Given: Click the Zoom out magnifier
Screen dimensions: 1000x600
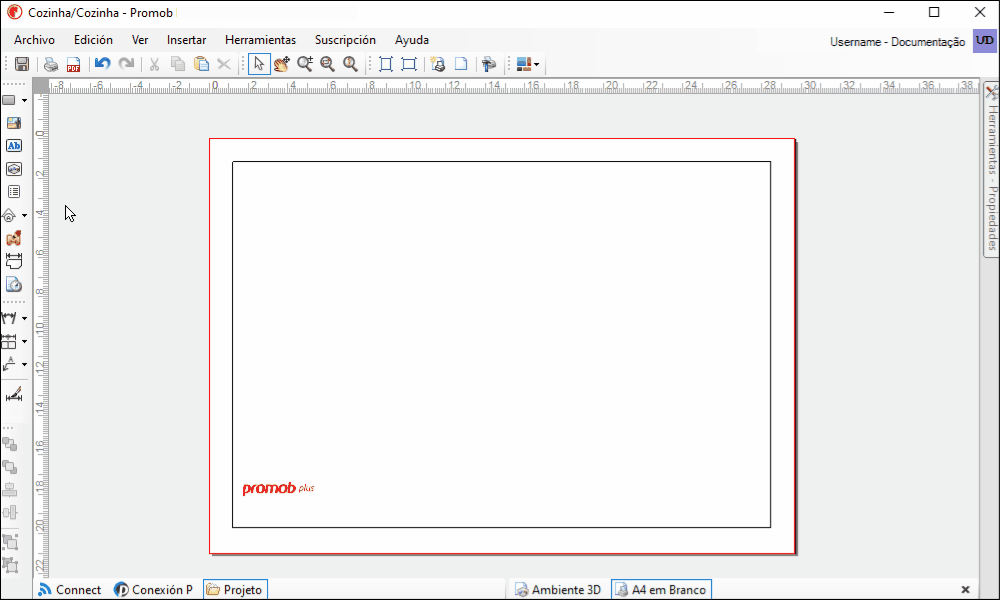Looking at the screenshot, I should [328, 64].
